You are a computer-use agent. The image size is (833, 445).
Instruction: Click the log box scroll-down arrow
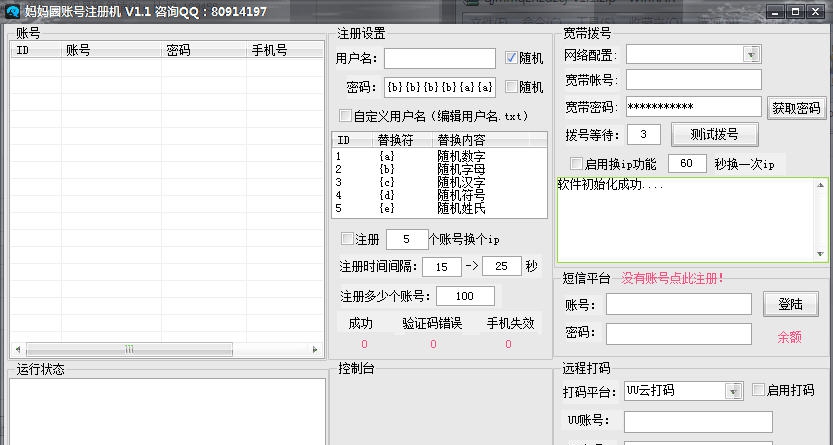pos(820,254)
